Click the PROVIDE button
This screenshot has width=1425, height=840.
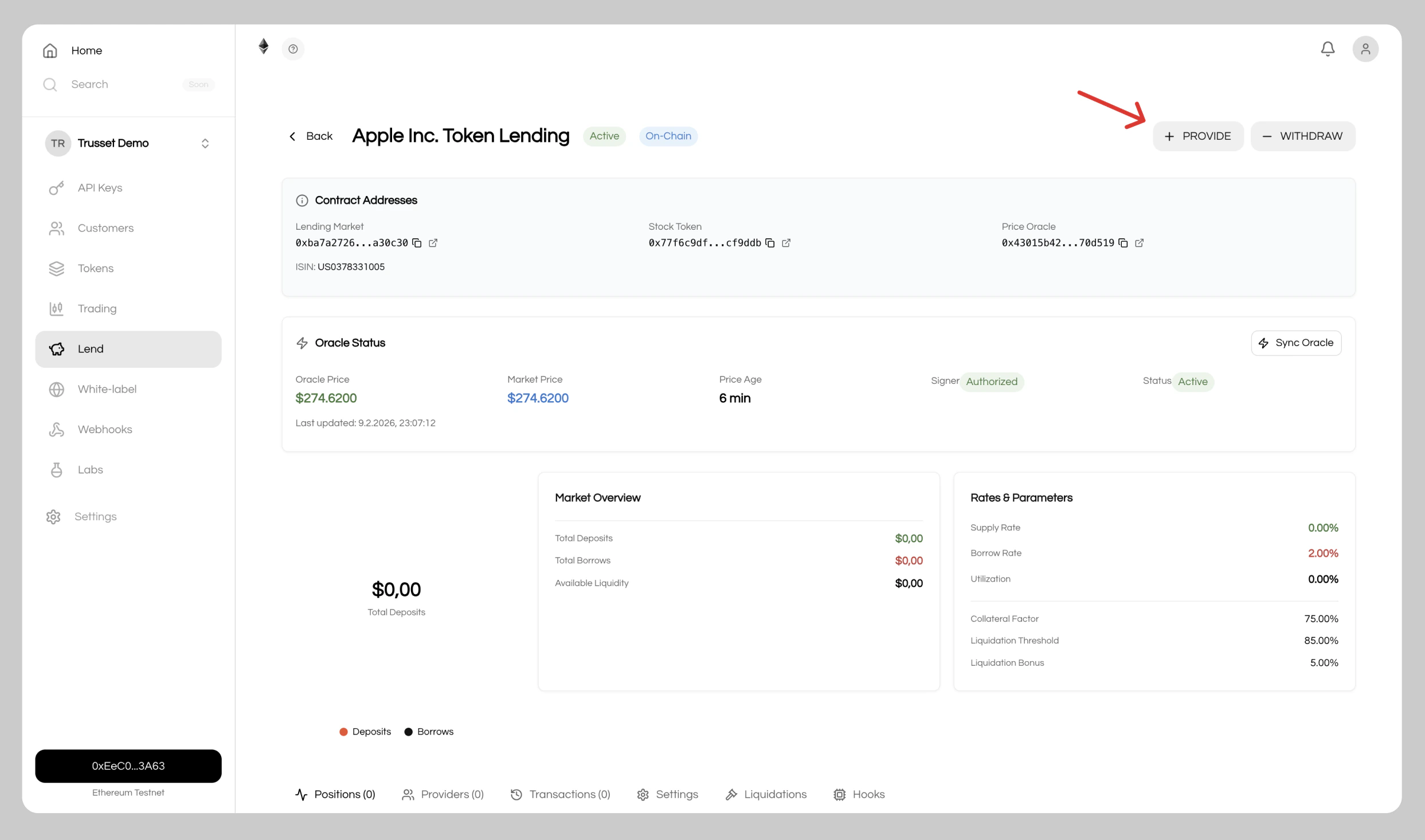[x=1199, y=136]
